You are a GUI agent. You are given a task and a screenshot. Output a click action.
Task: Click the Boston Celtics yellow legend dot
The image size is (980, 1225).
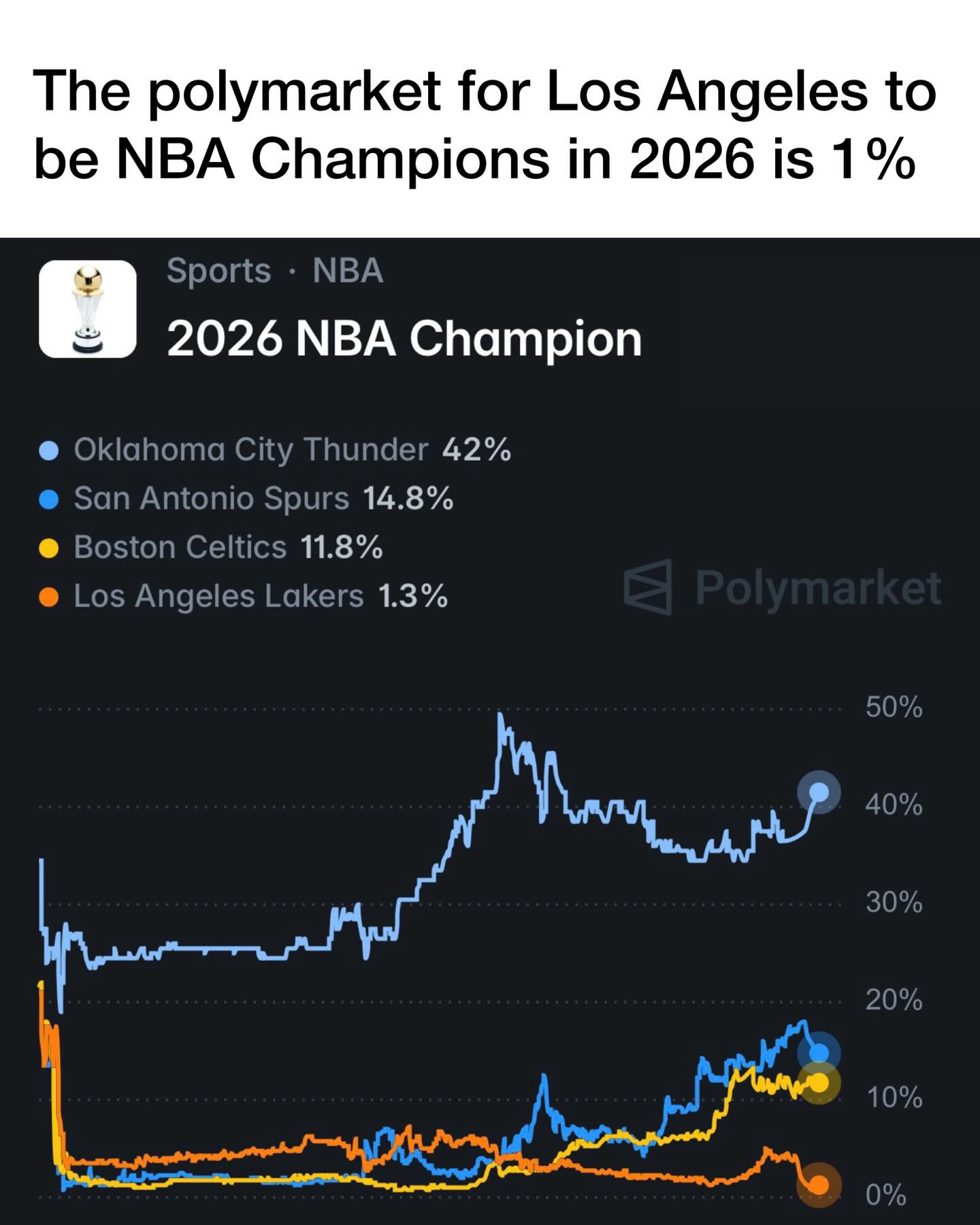click(49, 548)
